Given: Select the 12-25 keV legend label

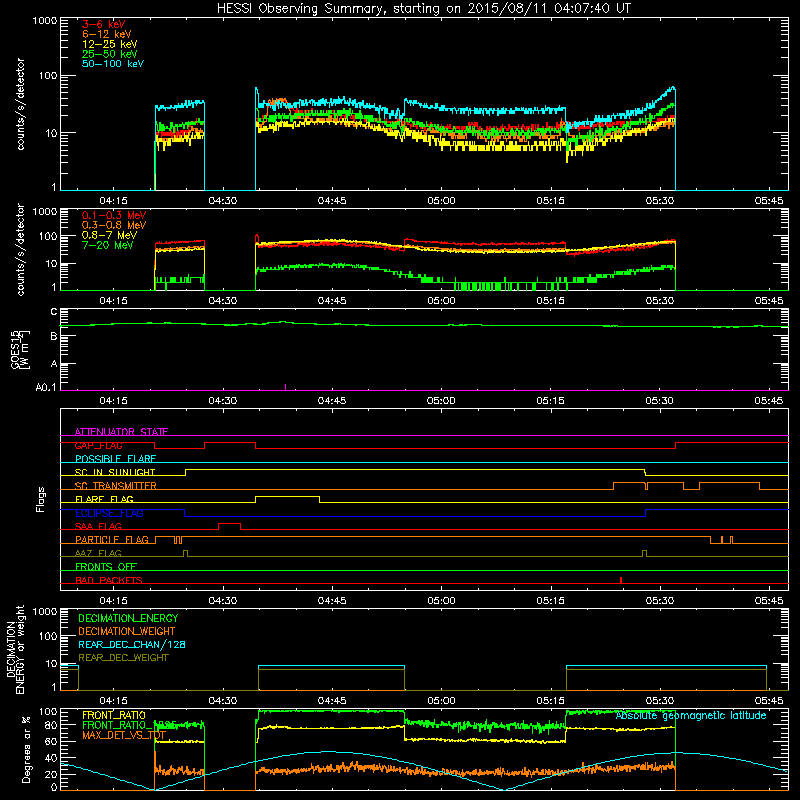Looking at the screenshot, I should (x=110, y=44).
